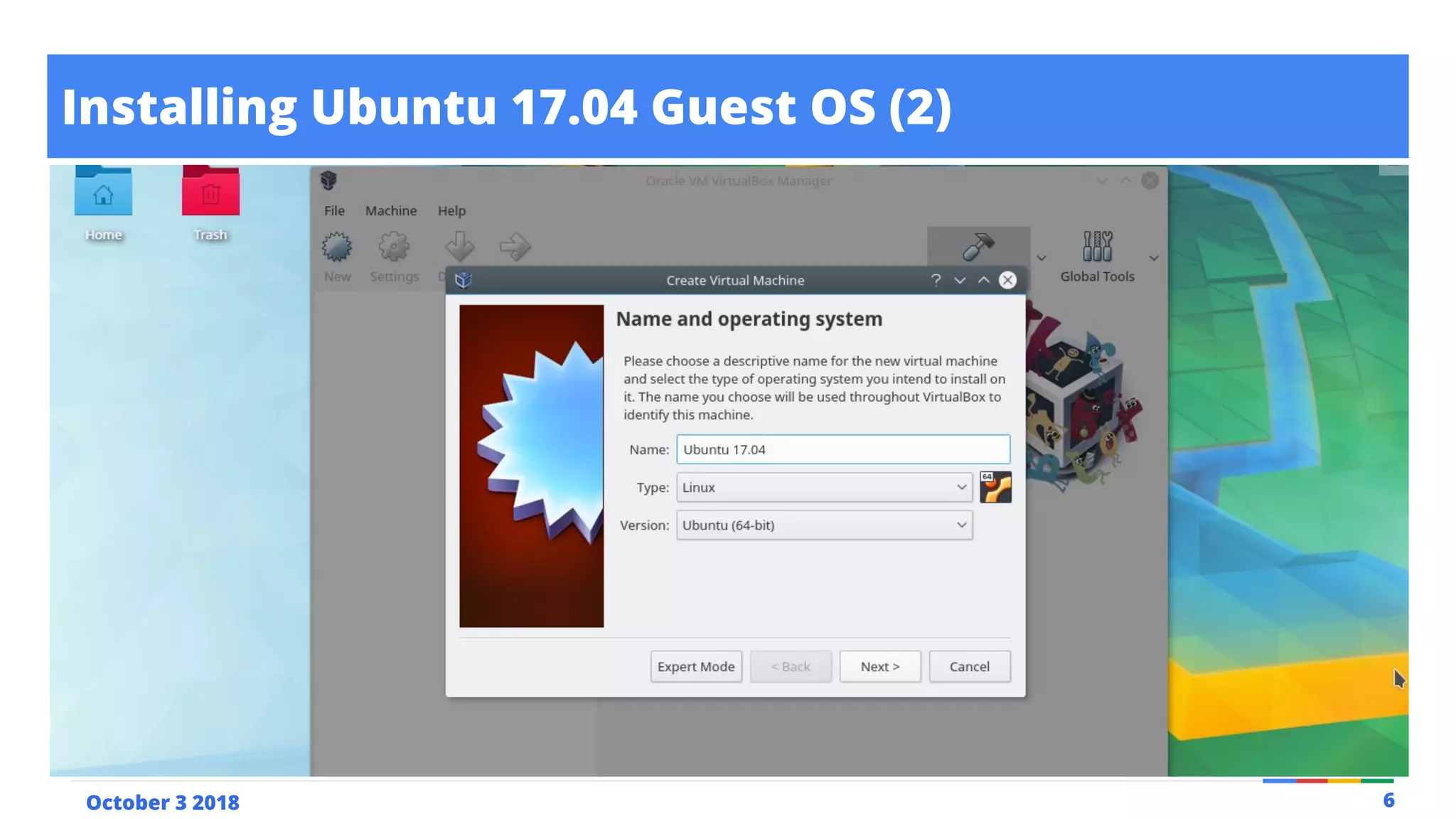Screen dimensions: 1456x819
Task: Open the Trash desktop icon
Action: coord(210,205)
